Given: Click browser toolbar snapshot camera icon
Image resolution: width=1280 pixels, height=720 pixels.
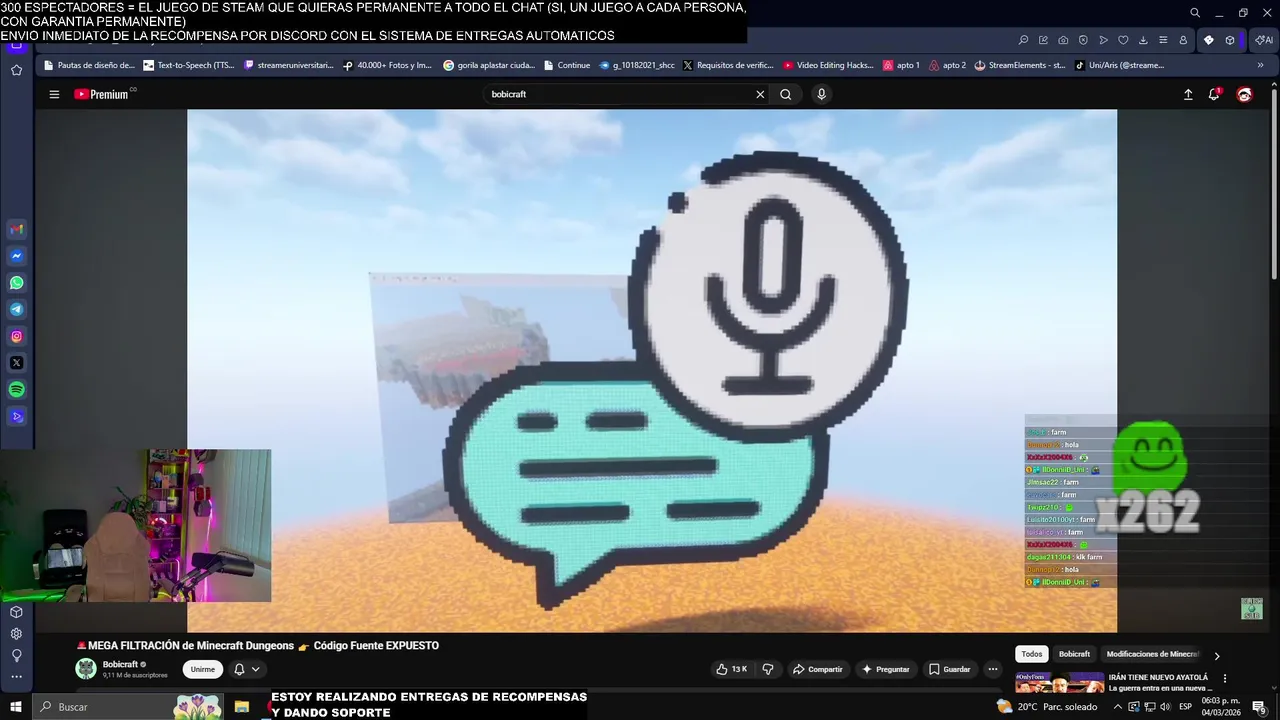Looking at the screenshot, I should (x=1063, y=40).
